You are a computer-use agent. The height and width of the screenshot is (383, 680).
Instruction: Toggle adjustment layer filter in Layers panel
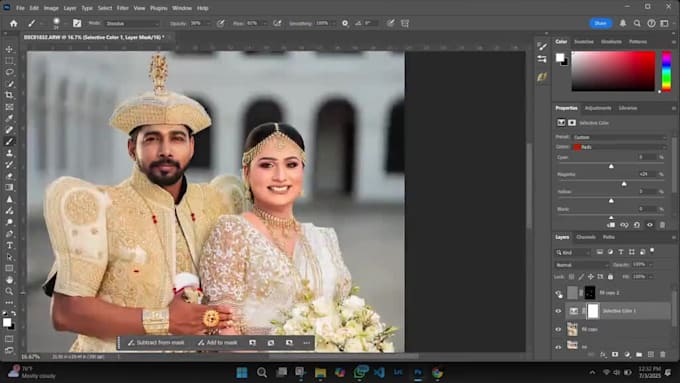coord(610,252)
